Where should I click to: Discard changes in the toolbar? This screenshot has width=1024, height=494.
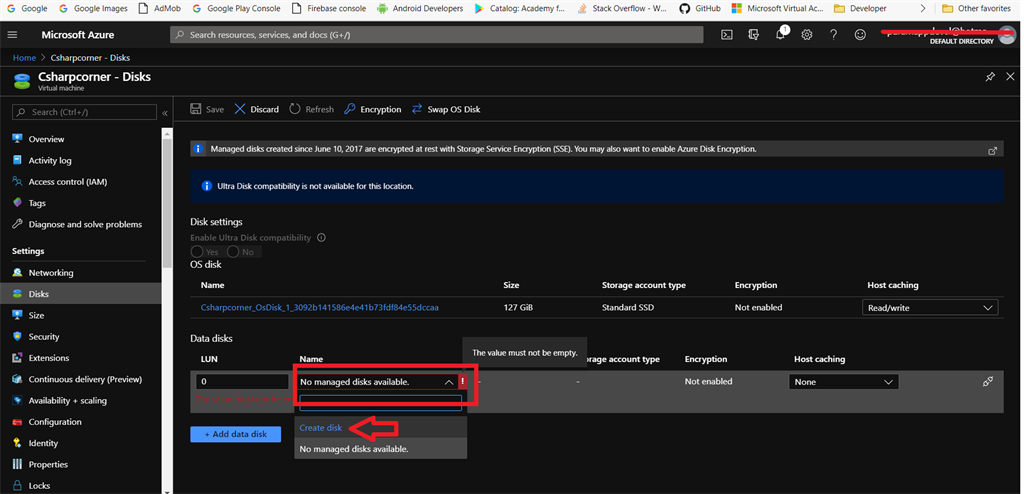tap(257, 109)
